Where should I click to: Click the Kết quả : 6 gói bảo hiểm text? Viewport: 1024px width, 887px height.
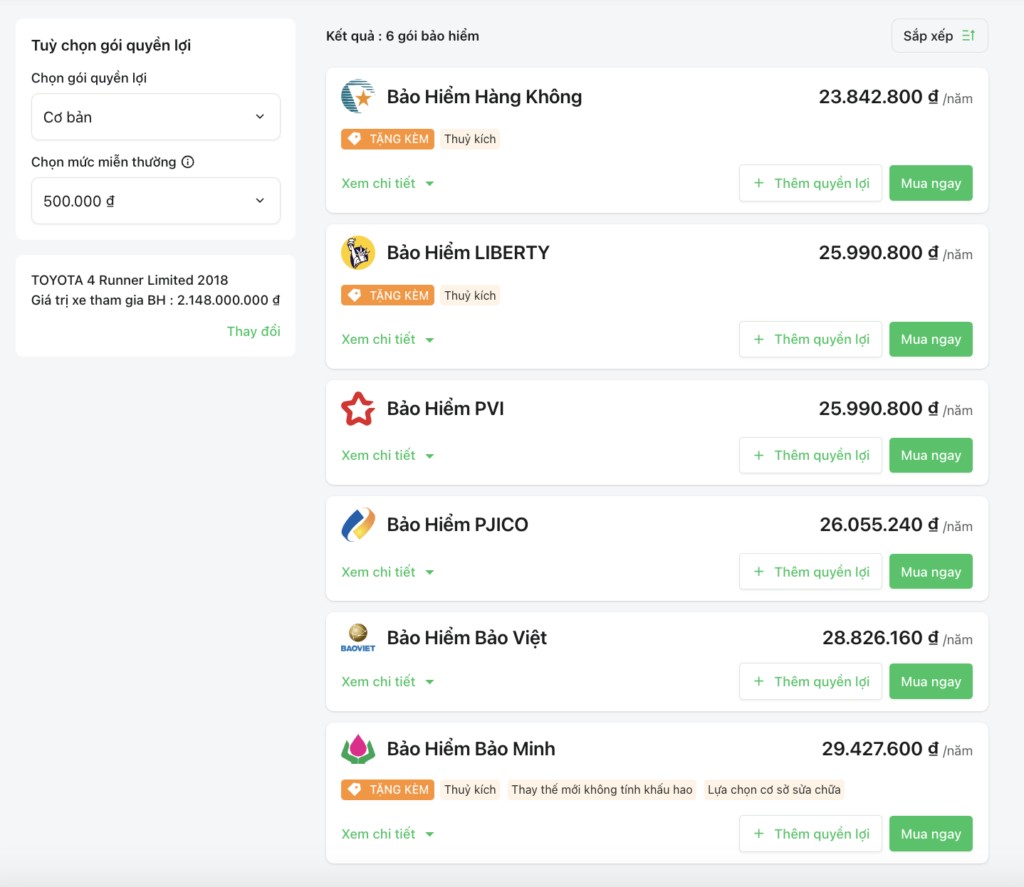[x=402, y=36]
